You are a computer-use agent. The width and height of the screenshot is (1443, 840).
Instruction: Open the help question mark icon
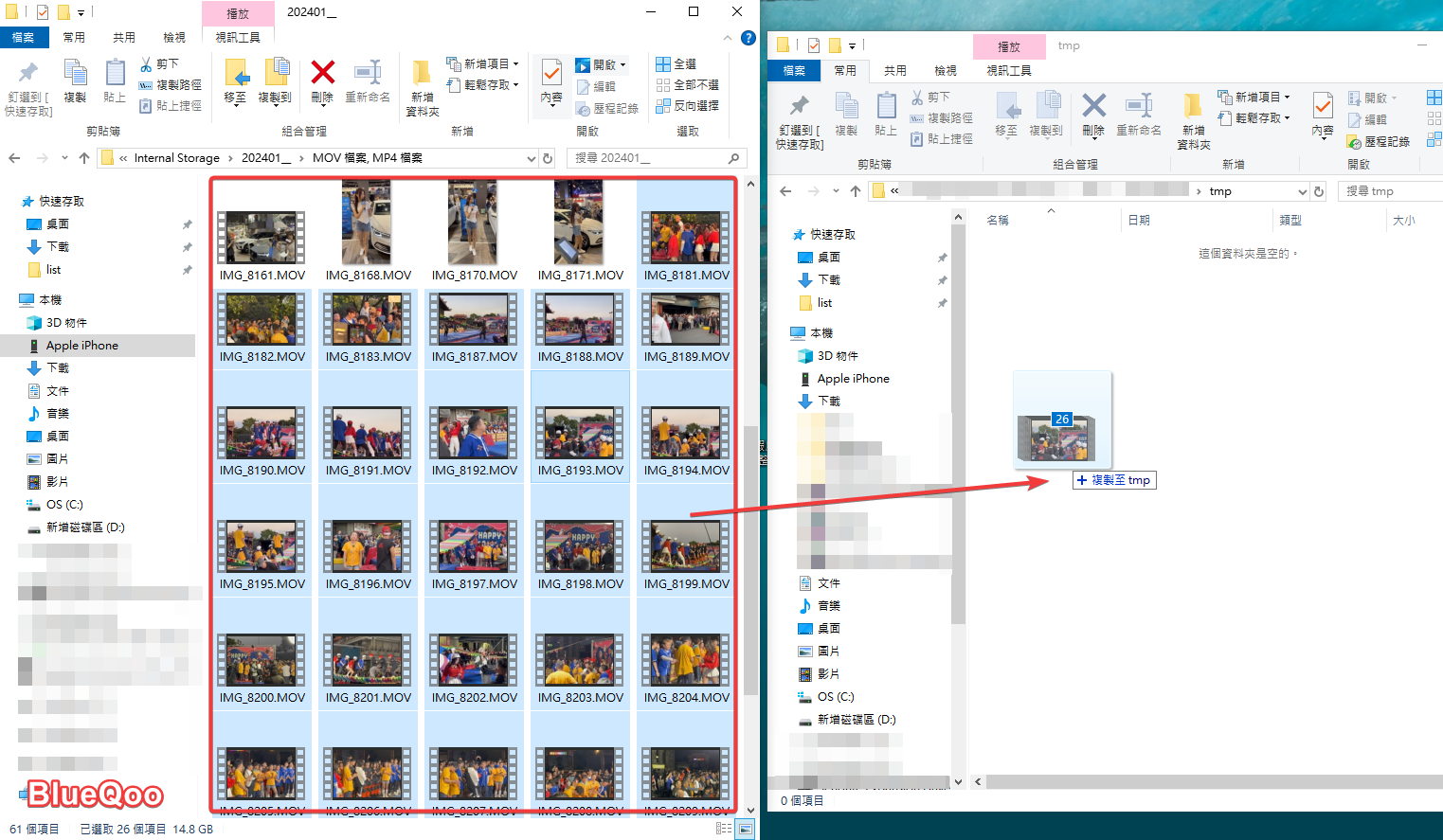coord(748,38)
